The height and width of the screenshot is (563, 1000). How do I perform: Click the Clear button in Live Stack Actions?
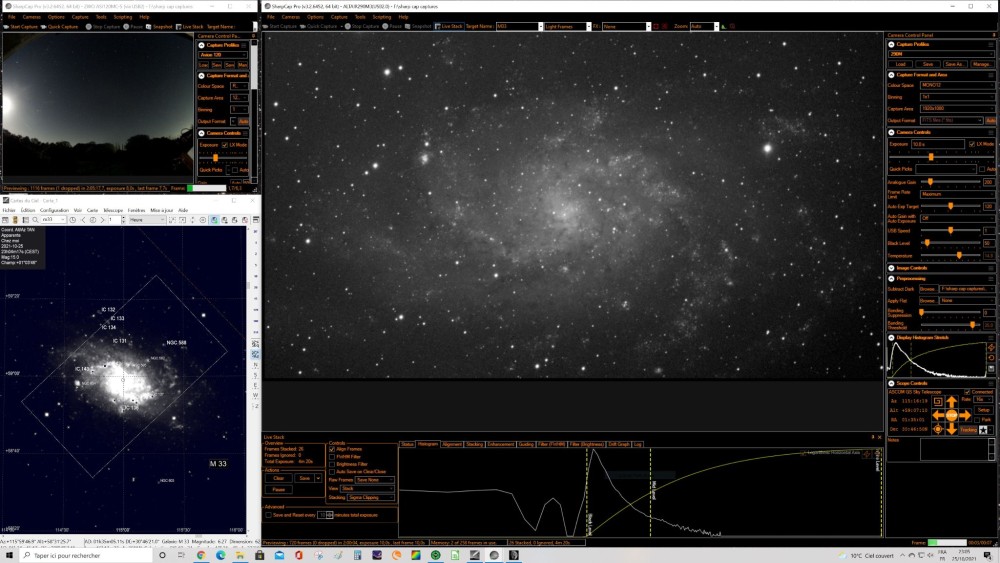pyautogui.click(x=279, y=478)
